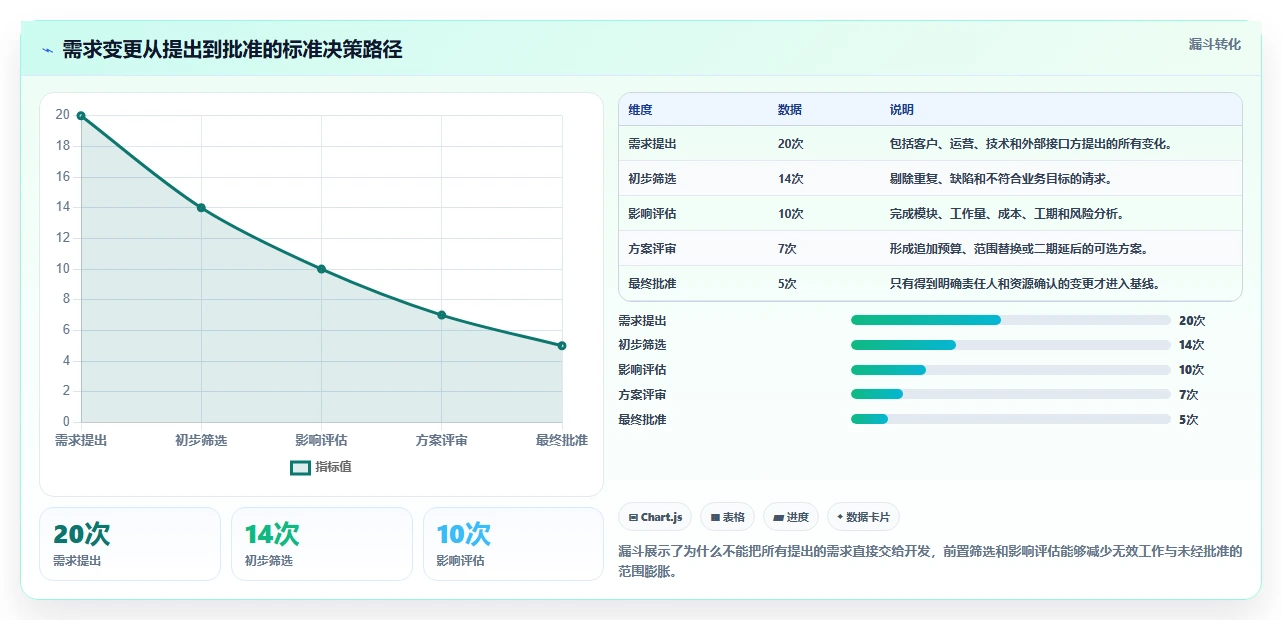Click the x-axis label 方案评审
Image resolution: width=1282 pixels, height=620 pixels.
(x=441, y=440)
